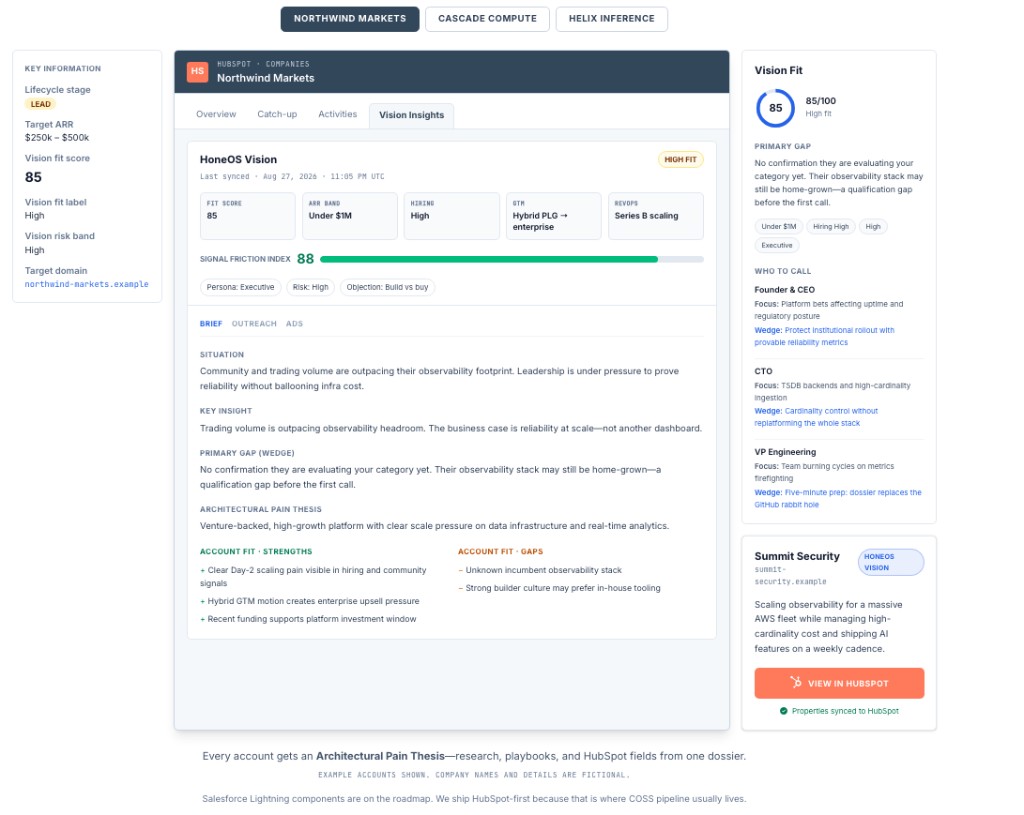
Task: Click the Hiring High tag
Action: (831, 227)
